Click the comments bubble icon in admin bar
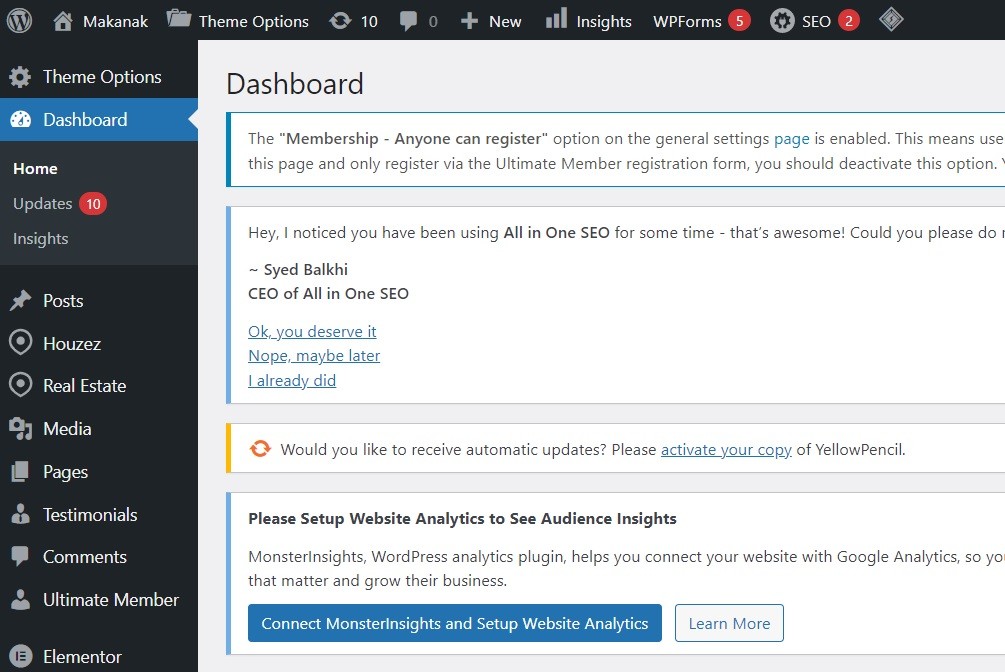Screen dimensions: 1005x672 point(408,21)
